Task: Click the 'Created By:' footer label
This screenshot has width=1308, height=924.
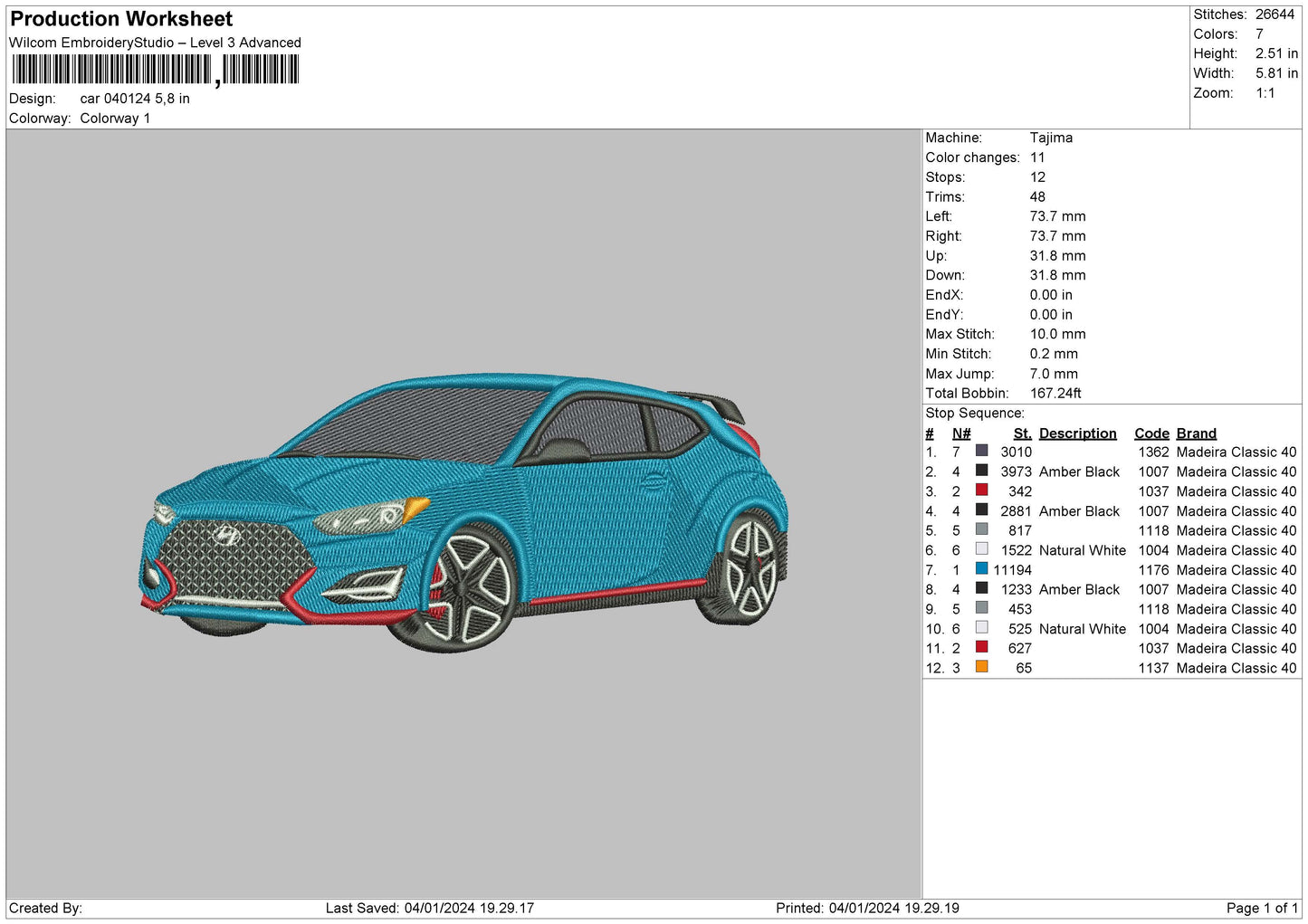Action: pyautogui.click(x=45, y=909)
